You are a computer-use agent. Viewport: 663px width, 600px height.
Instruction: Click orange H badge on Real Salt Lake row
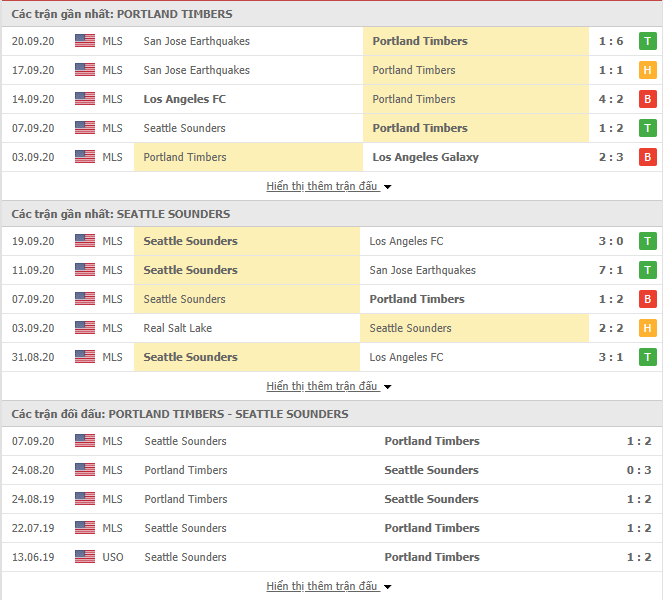(647, 328)
